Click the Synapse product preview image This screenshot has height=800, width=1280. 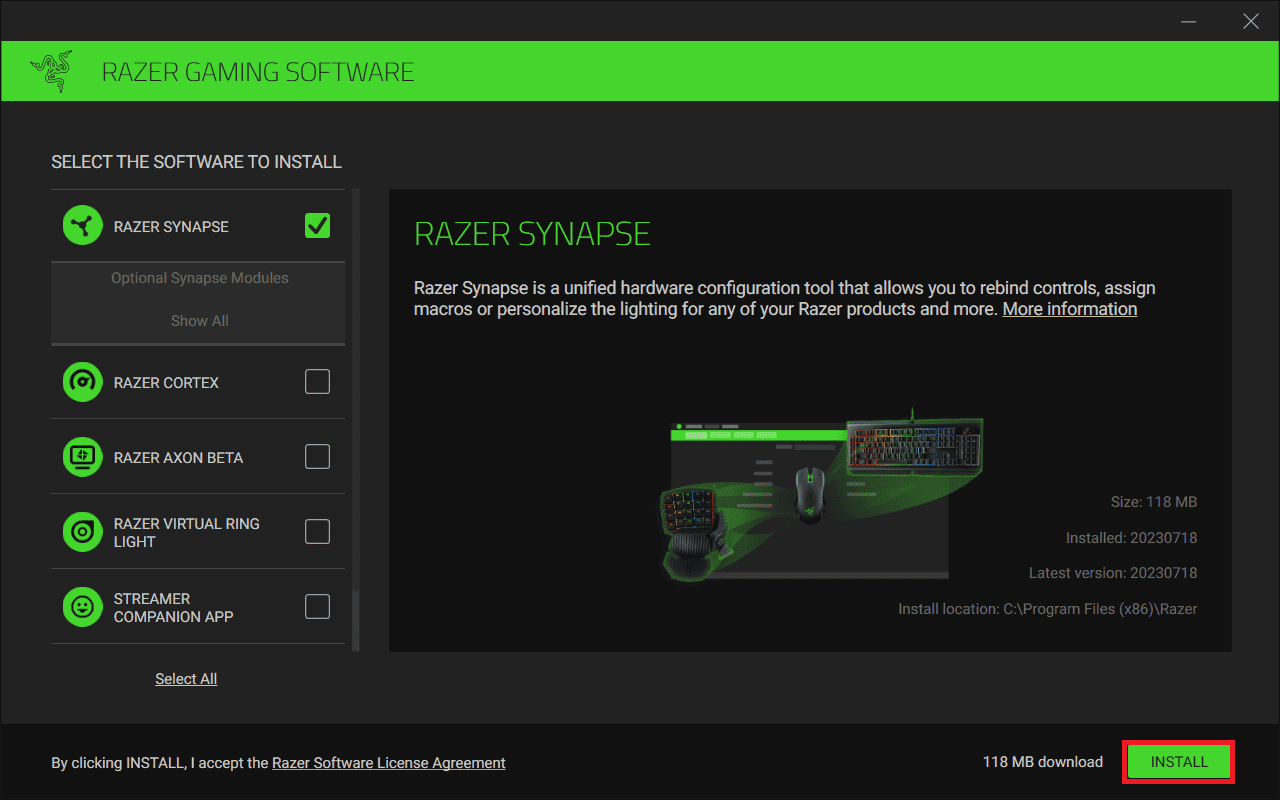coord(821,495)
